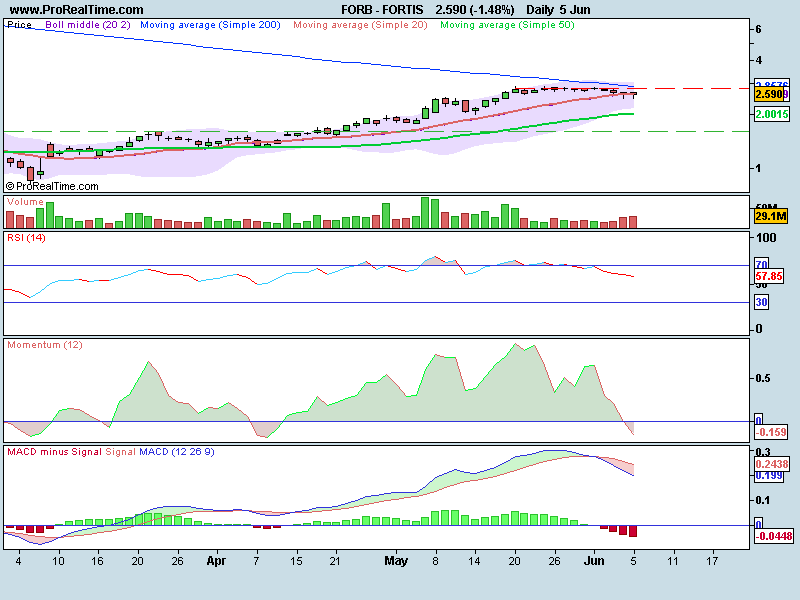Click the Daily 5 Jun timeframe text

[x=558, y=10]
